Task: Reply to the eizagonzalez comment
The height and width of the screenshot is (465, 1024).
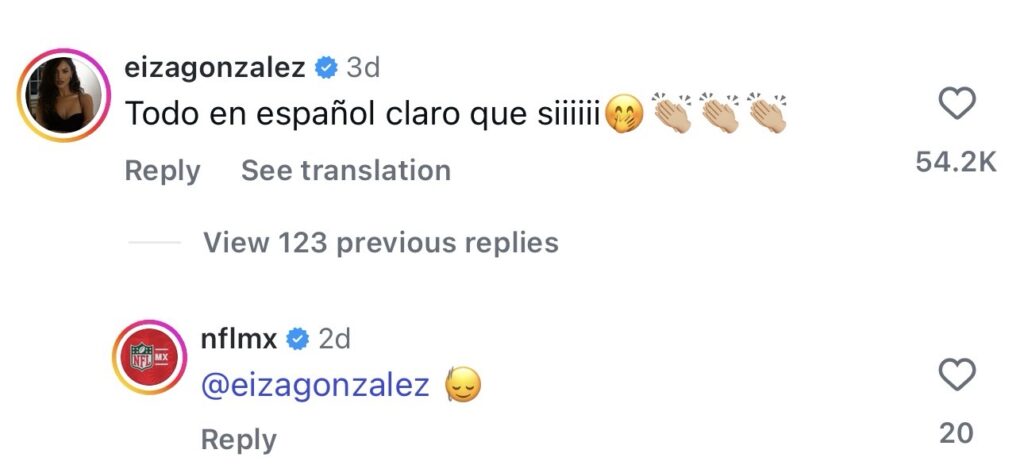Action: pyautogui.click(x=162, y=171)
